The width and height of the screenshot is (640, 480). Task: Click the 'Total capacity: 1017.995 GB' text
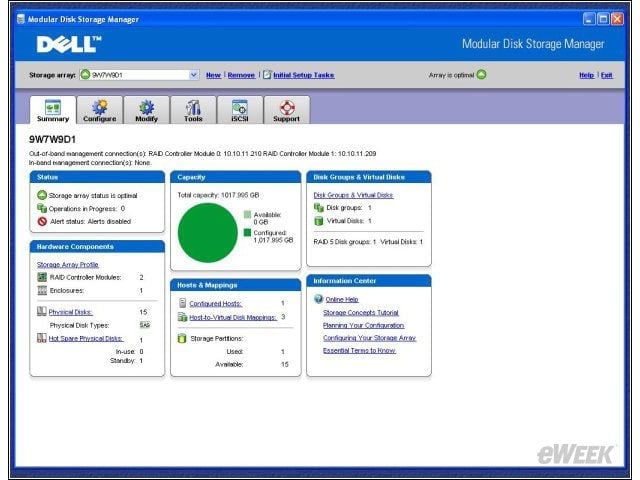pos(218,195)
